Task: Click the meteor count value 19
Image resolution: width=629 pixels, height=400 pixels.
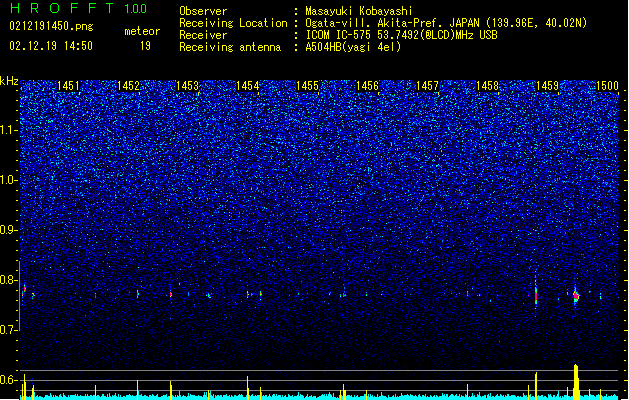Action: [145, 46]
